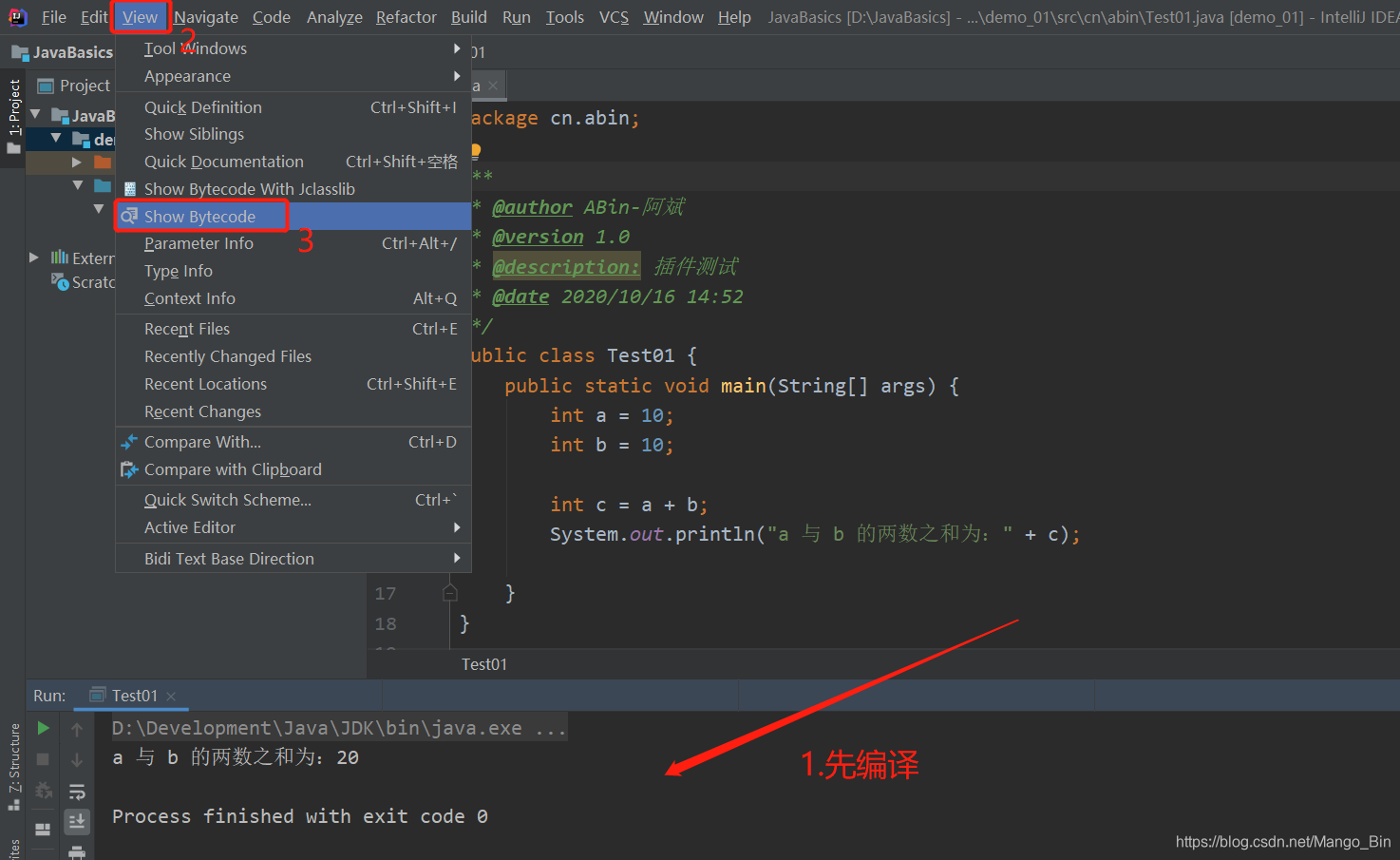This screenshot has height=860, width=1400.
Task: Choose Parameter Info menu entry
Action: click(293, 243)
